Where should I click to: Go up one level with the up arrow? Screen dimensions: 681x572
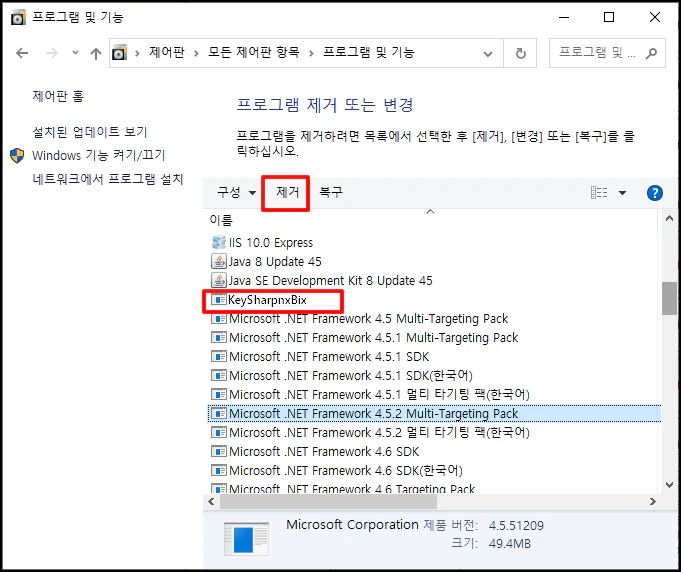click(96, 53)
